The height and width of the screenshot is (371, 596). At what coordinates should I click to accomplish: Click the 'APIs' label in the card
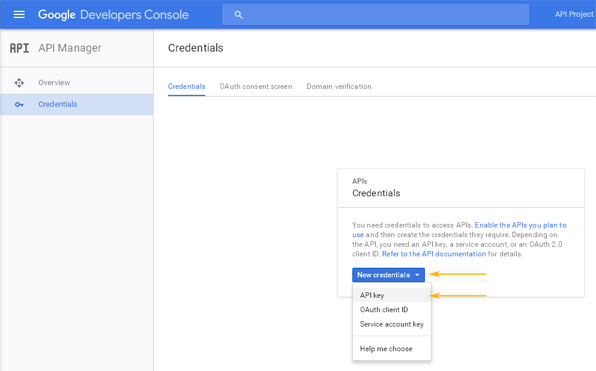360,181
